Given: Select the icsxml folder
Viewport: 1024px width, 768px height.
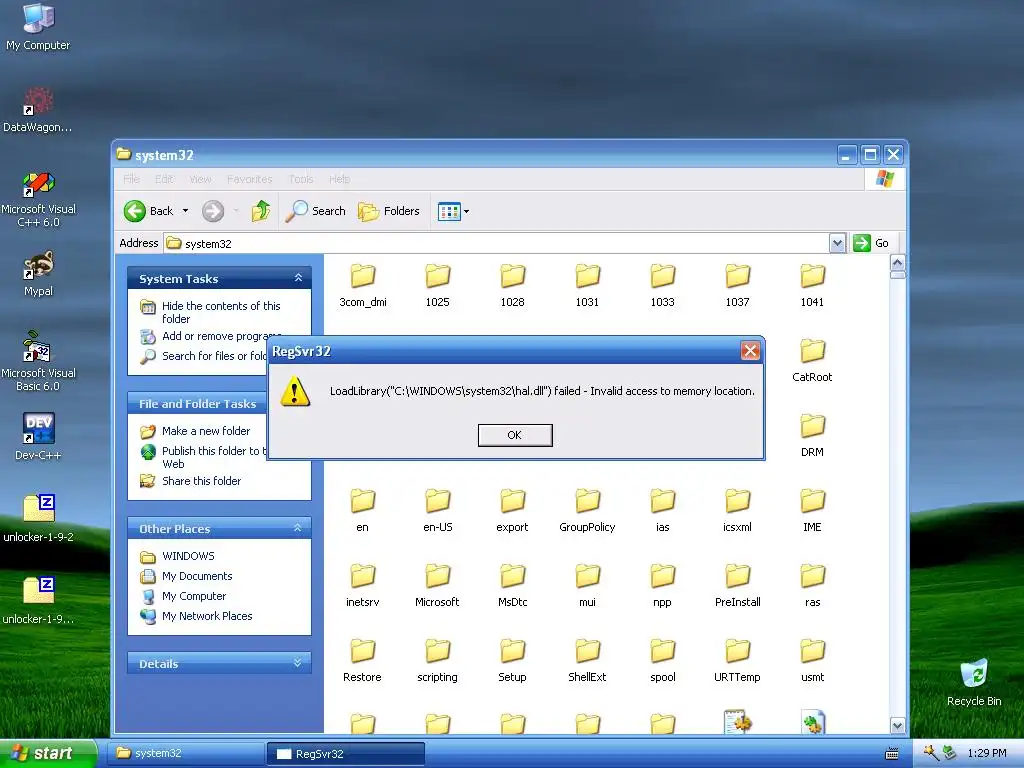Looking at the screenshot, I should coord(737,511).
